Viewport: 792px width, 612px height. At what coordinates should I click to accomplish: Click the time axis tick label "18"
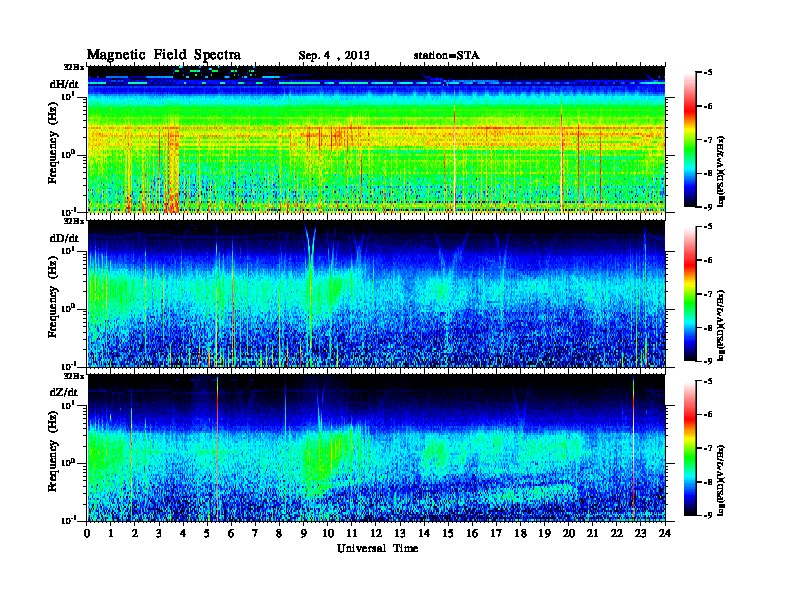(520, 534)
